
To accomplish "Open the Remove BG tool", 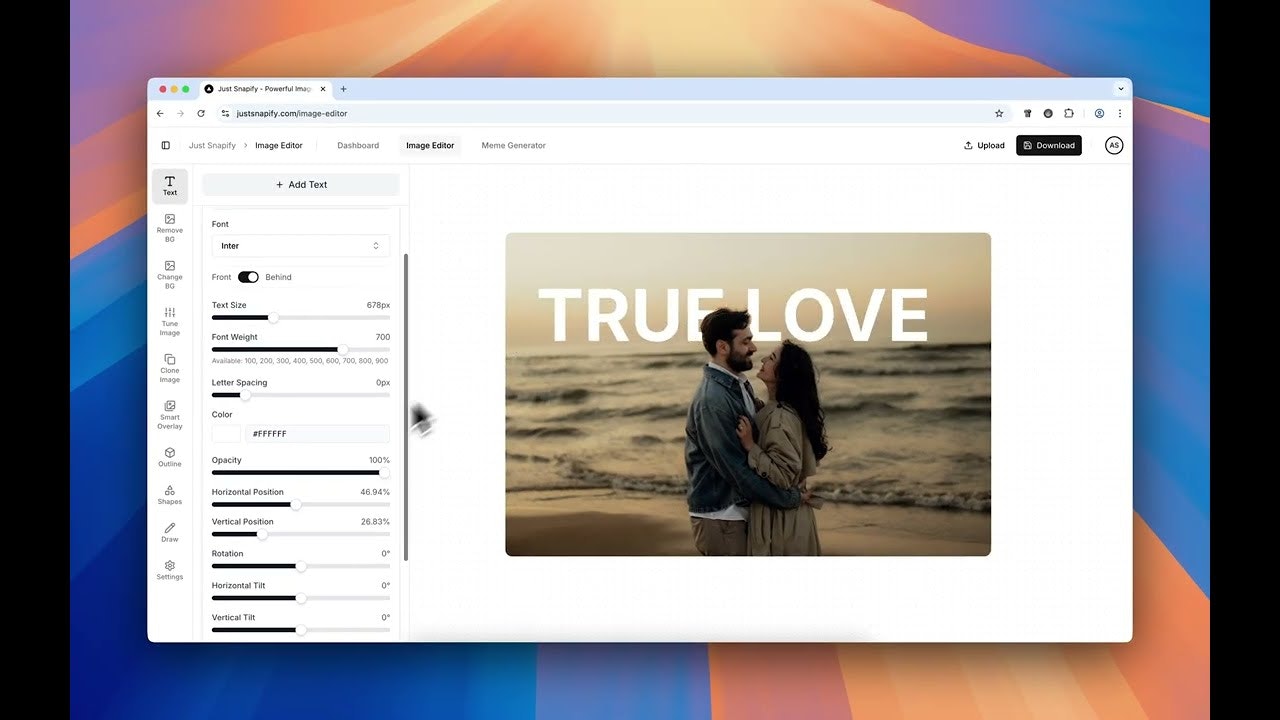I will coord(169,228).
